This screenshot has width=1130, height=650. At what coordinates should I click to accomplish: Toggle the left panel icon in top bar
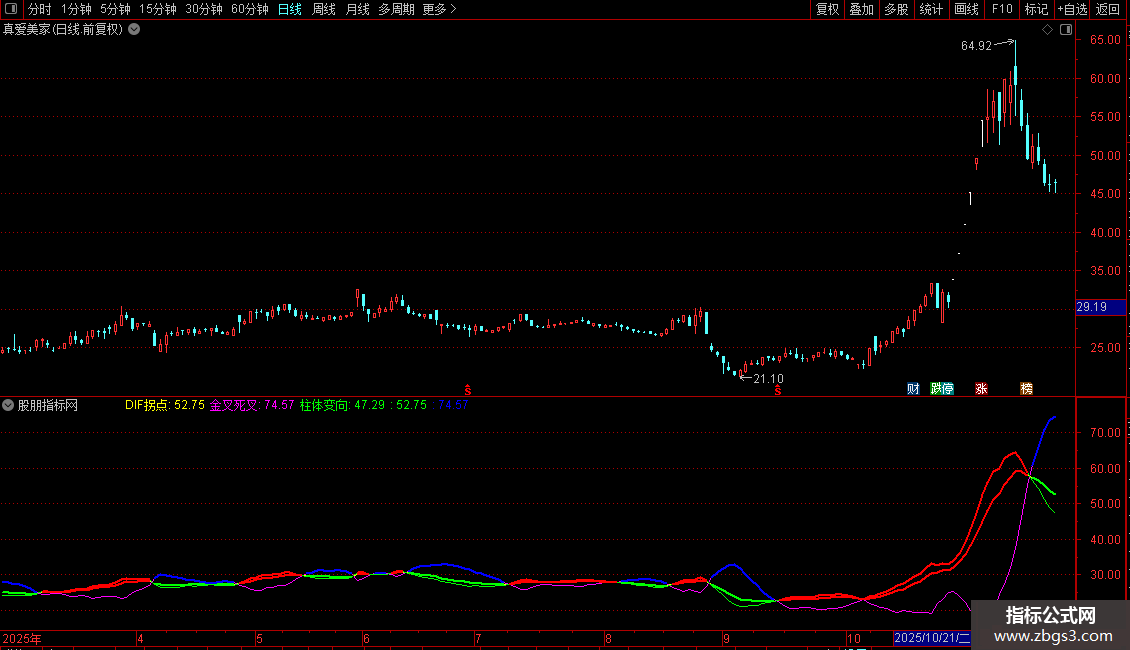(x=11, y=9)
